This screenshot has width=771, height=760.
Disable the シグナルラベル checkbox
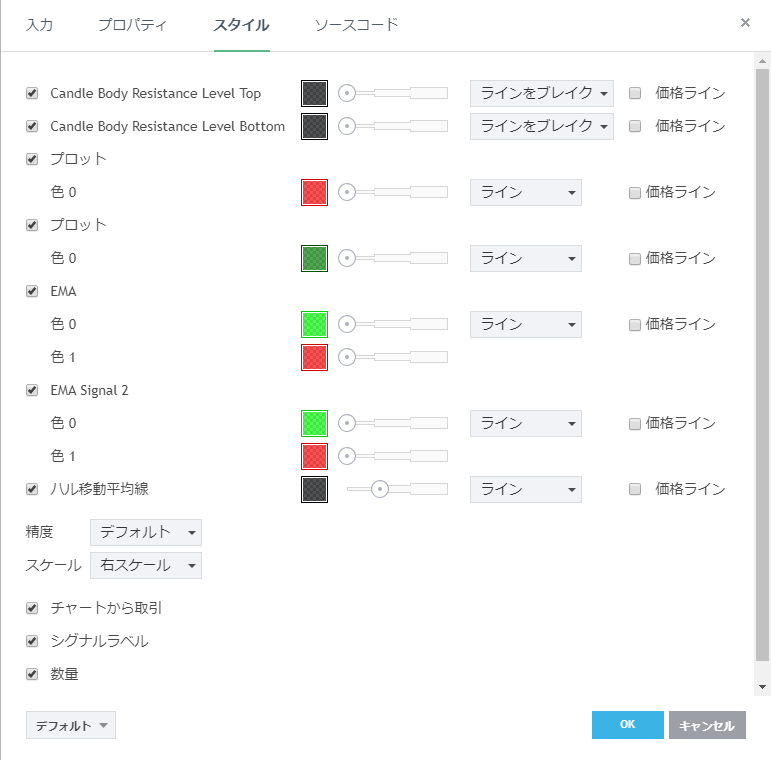32,641
